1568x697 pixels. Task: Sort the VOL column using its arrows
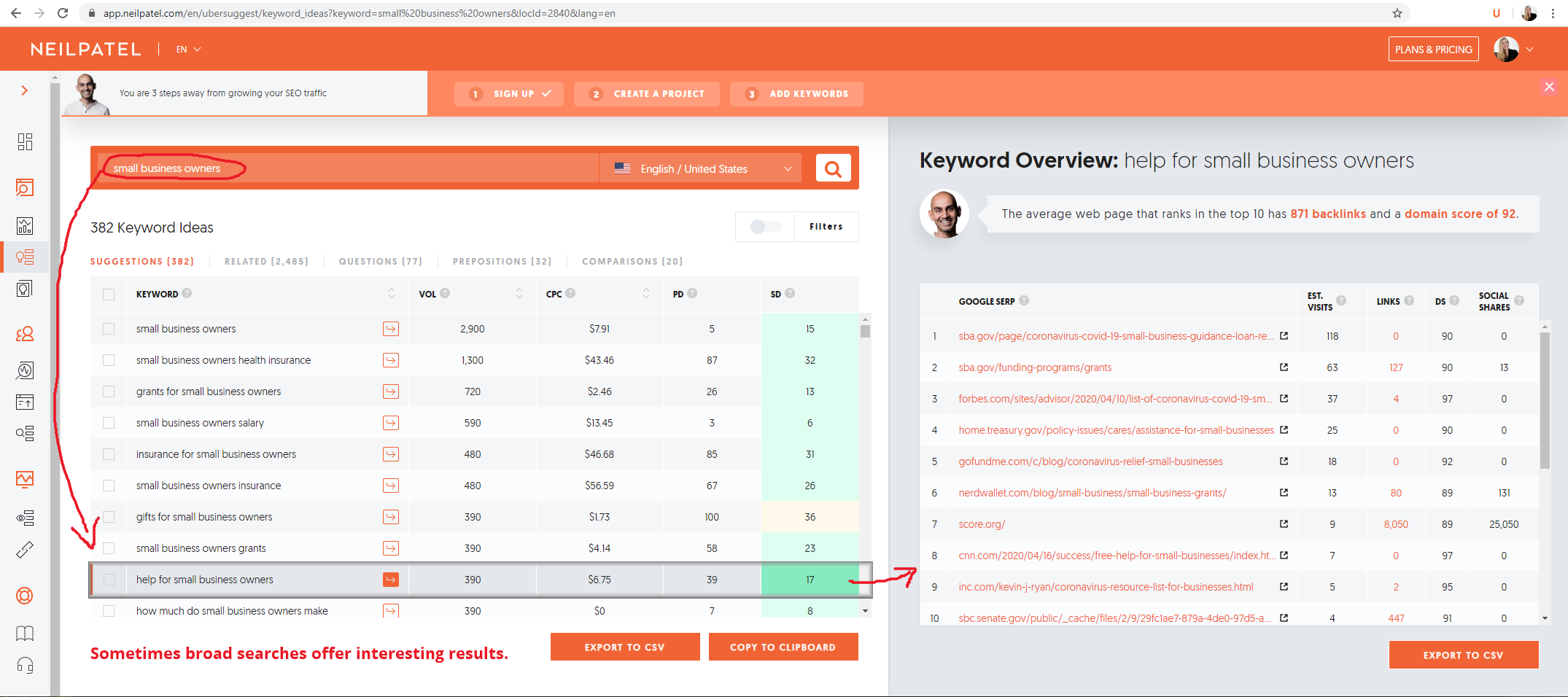[x=519, y=294]
